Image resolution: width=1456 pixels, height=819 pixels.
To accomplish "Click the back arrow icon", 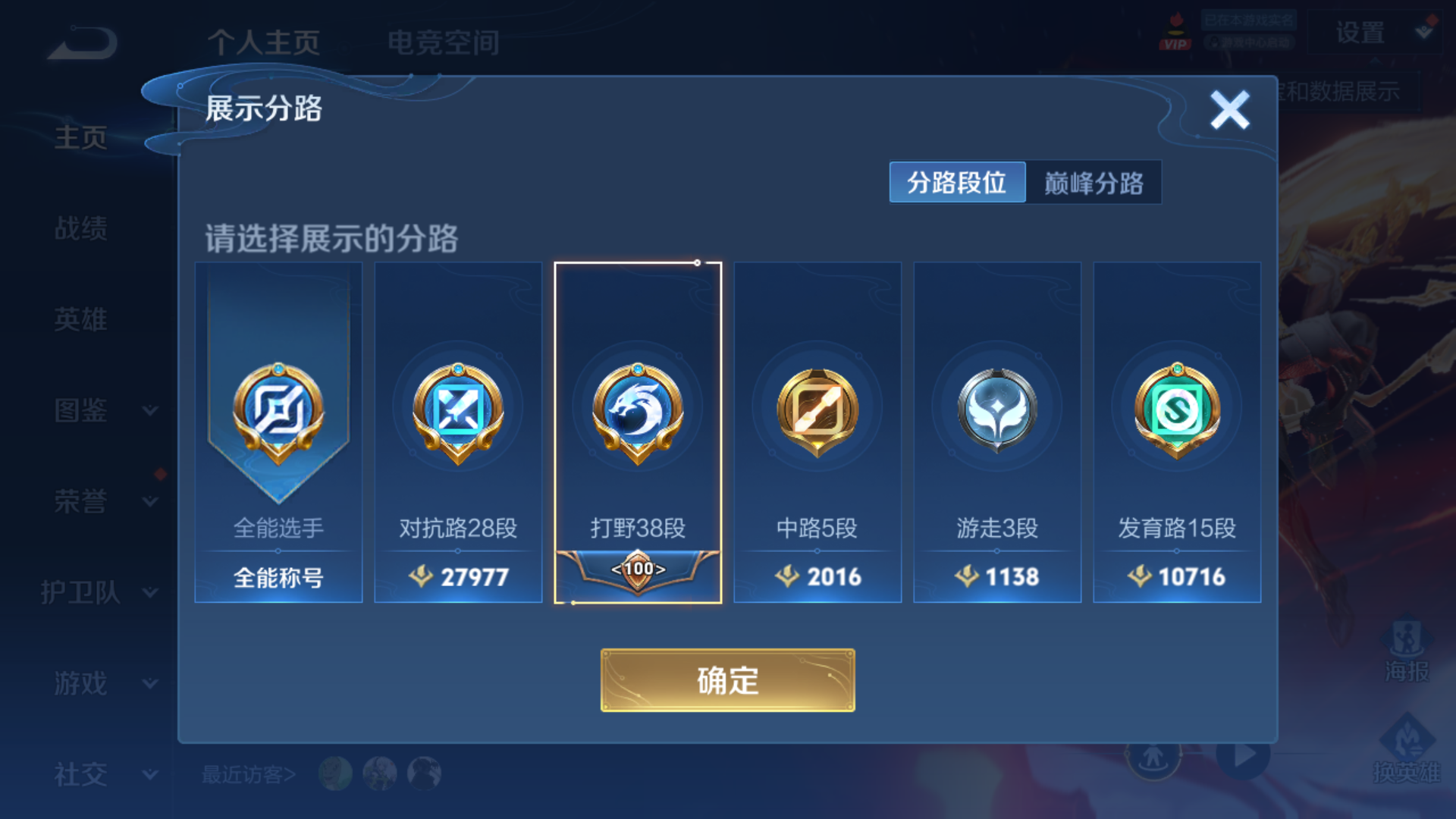I will click(x=83, y=42).
